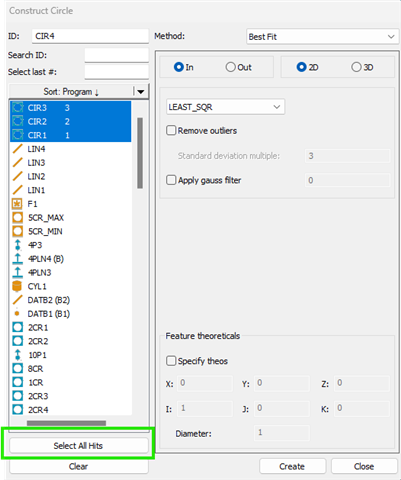Enable the Remove outliers checkbox
Viewport: 401px width, 480px height.
(171, 130)
